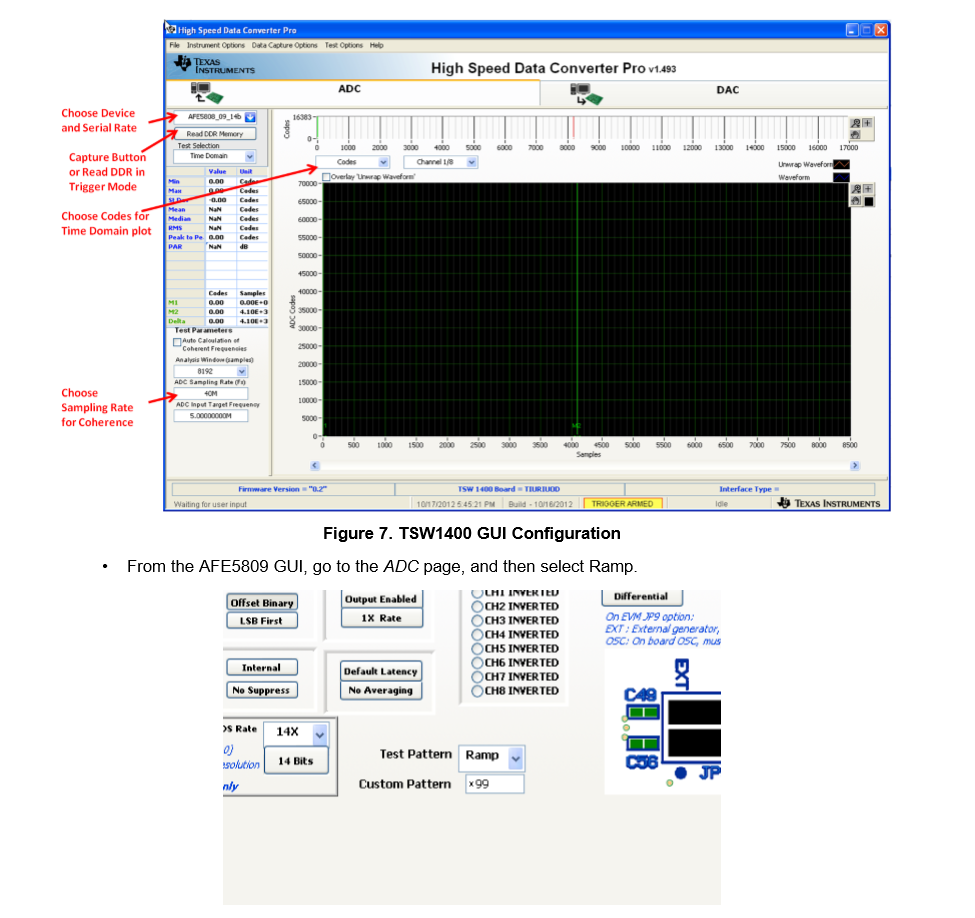
Task: Click High Speed Data Converter Pro title bar icon
Action: (171, 30)
